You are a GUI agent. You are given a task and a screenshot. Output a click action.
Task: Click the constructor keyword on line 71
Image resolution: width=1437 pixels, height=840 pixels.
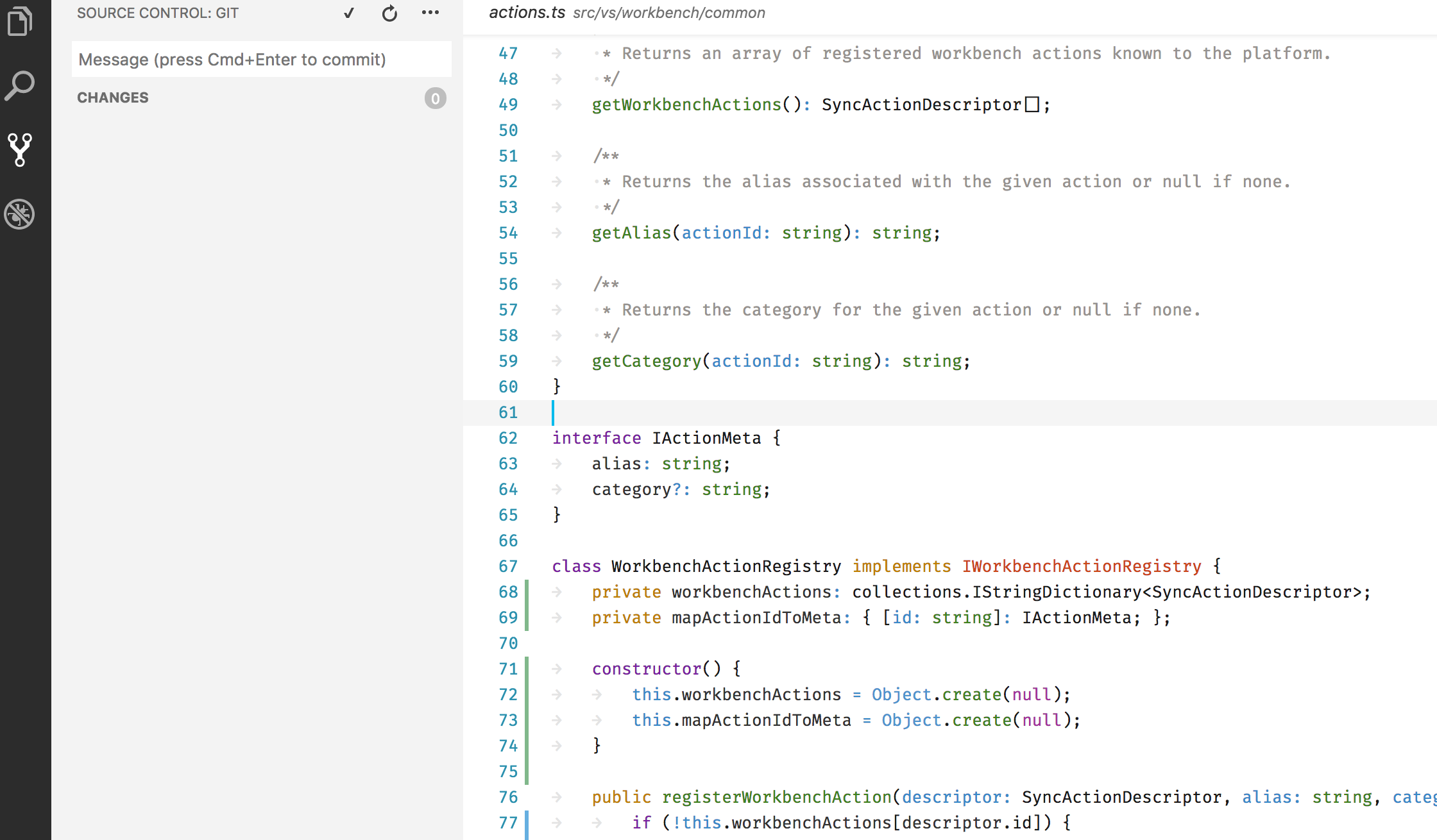(646, 668)
